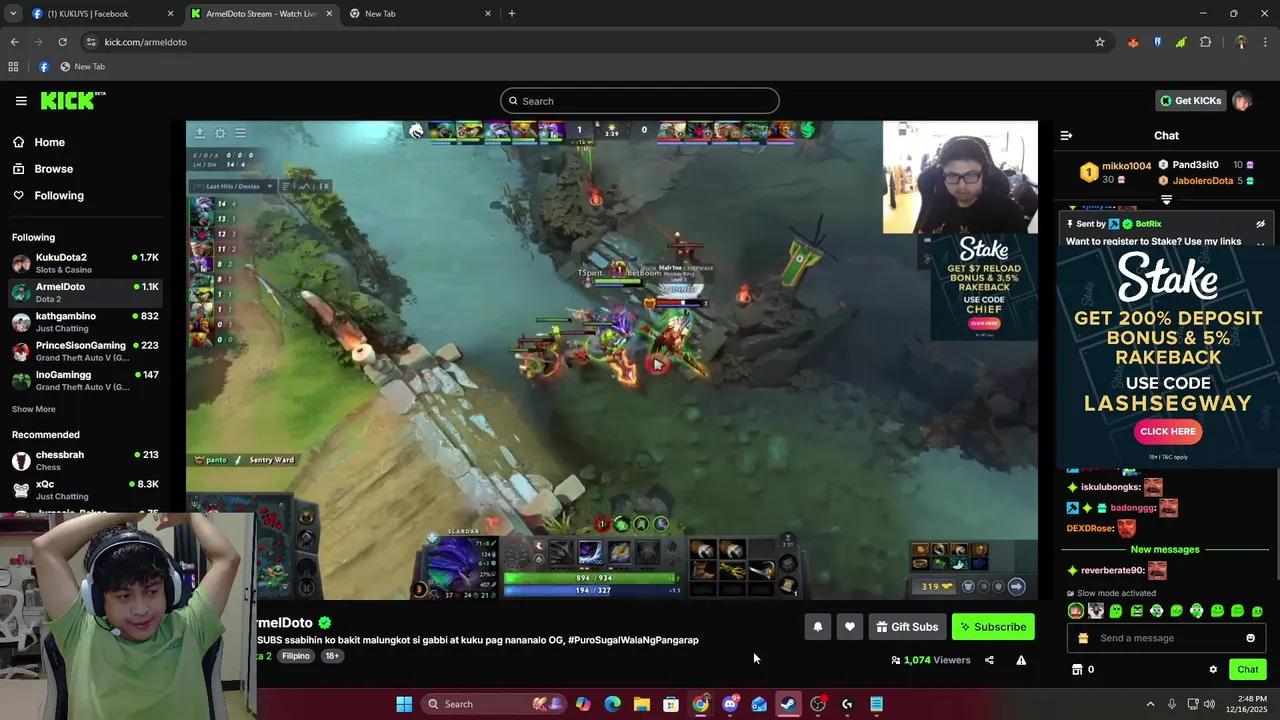Open the Kick shop points icon

tap(1077, 670)
